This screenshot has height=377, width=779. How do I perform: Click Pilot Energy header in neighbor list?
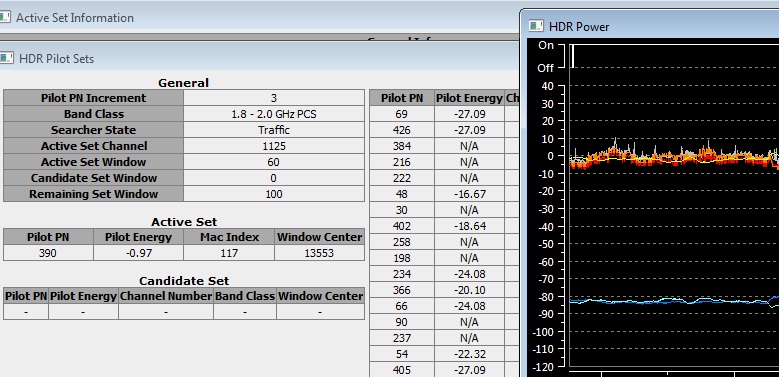(469, 98)
